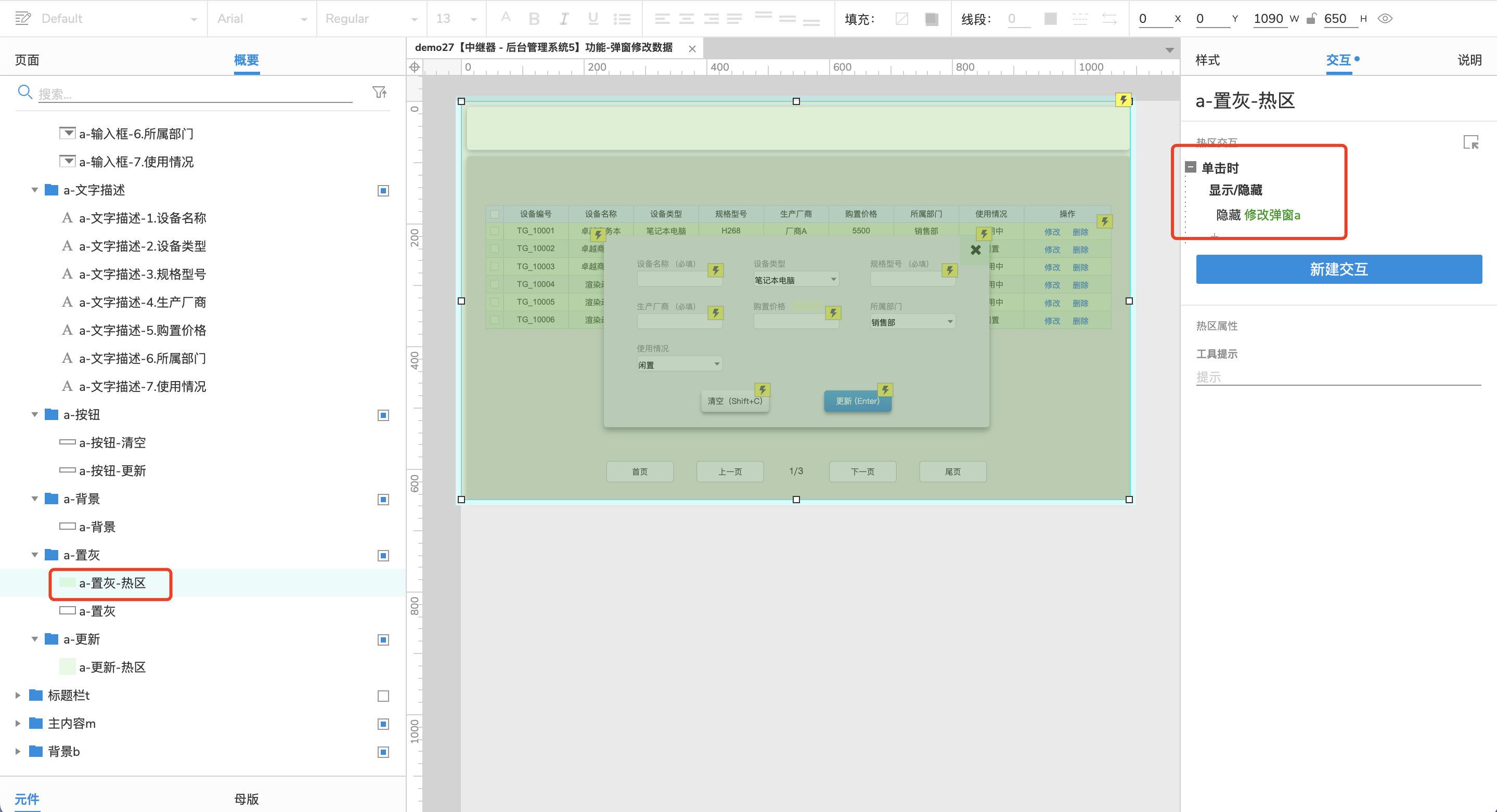Toggle widget visibility eye icon

coord(1385,19)
